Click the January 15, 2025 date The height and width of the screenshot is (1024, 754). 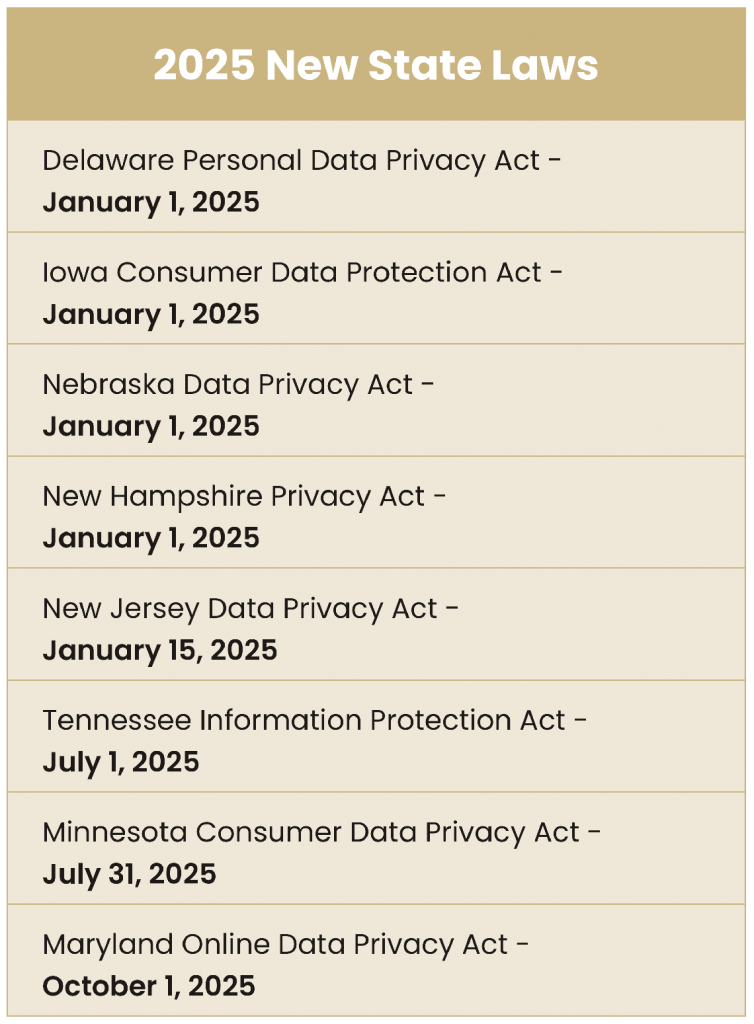160,650
